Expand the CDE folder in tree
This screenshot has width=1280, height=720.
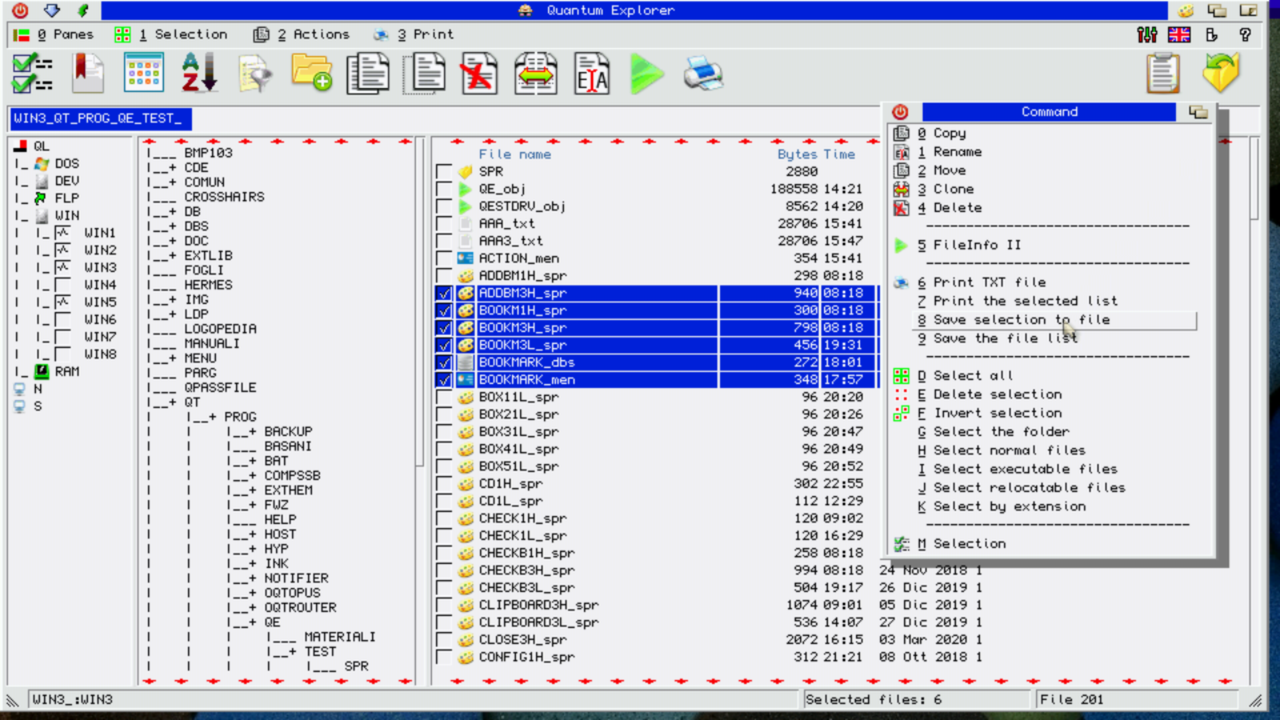tap(173, 168)
